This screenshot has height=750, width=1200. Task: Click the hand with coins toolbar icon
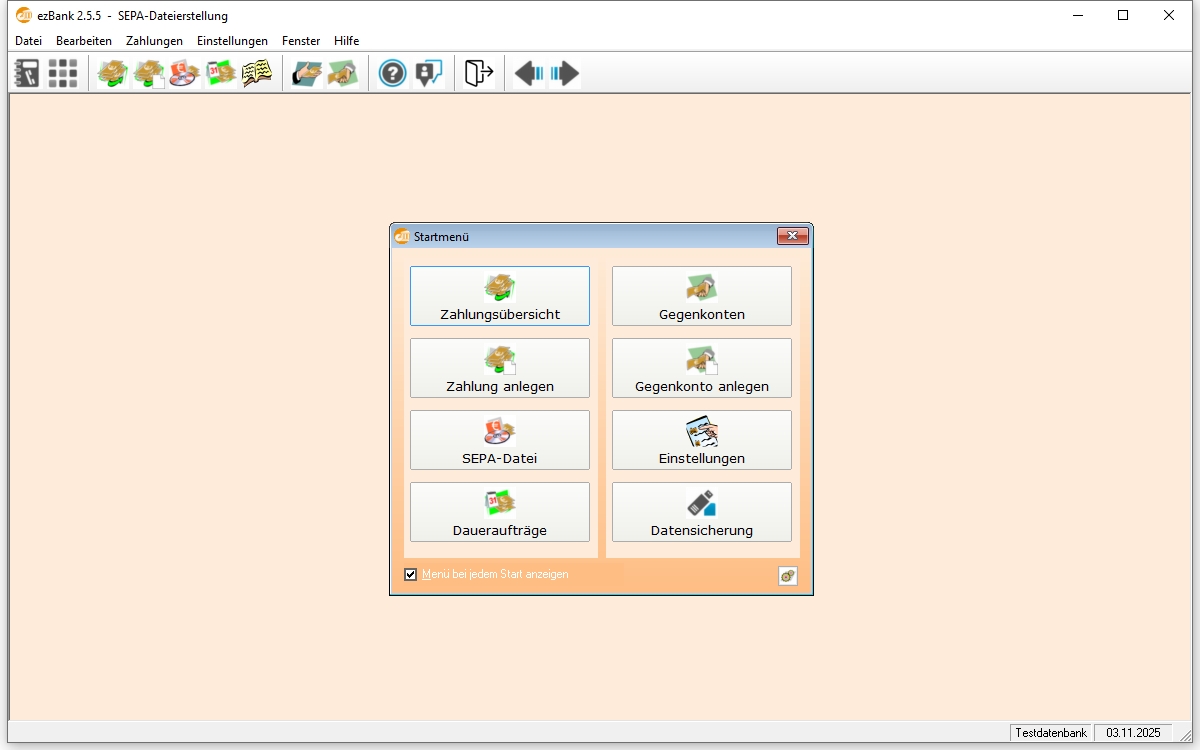pyautogui.click(x=307, y=73)
